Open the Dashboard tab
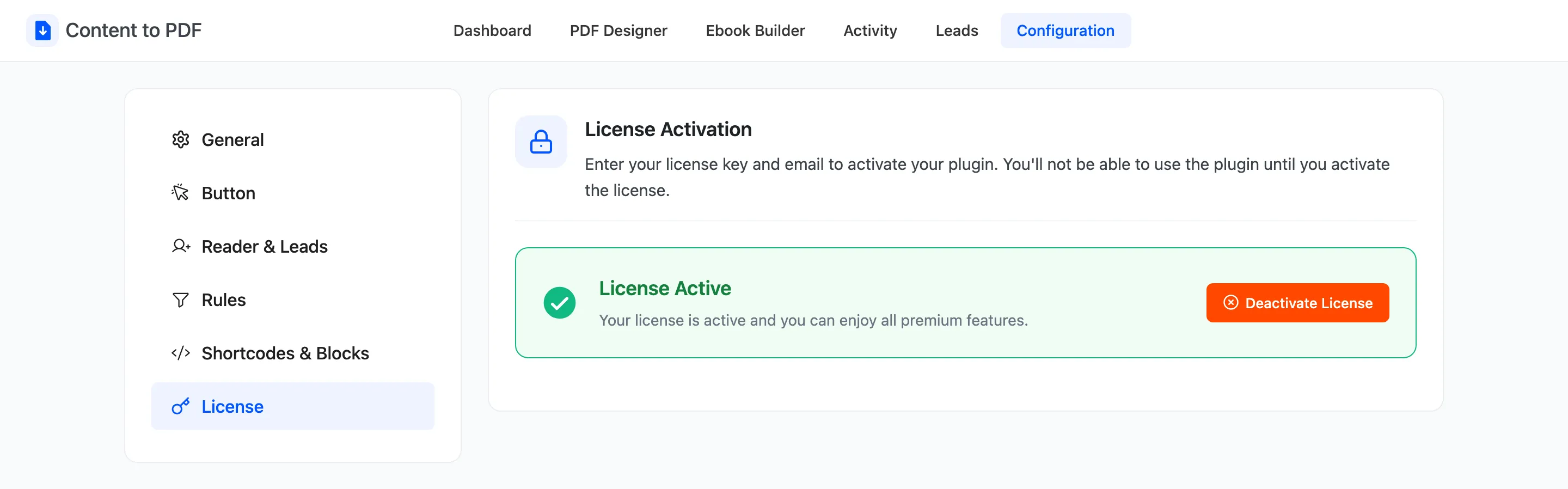 [492, 30]
